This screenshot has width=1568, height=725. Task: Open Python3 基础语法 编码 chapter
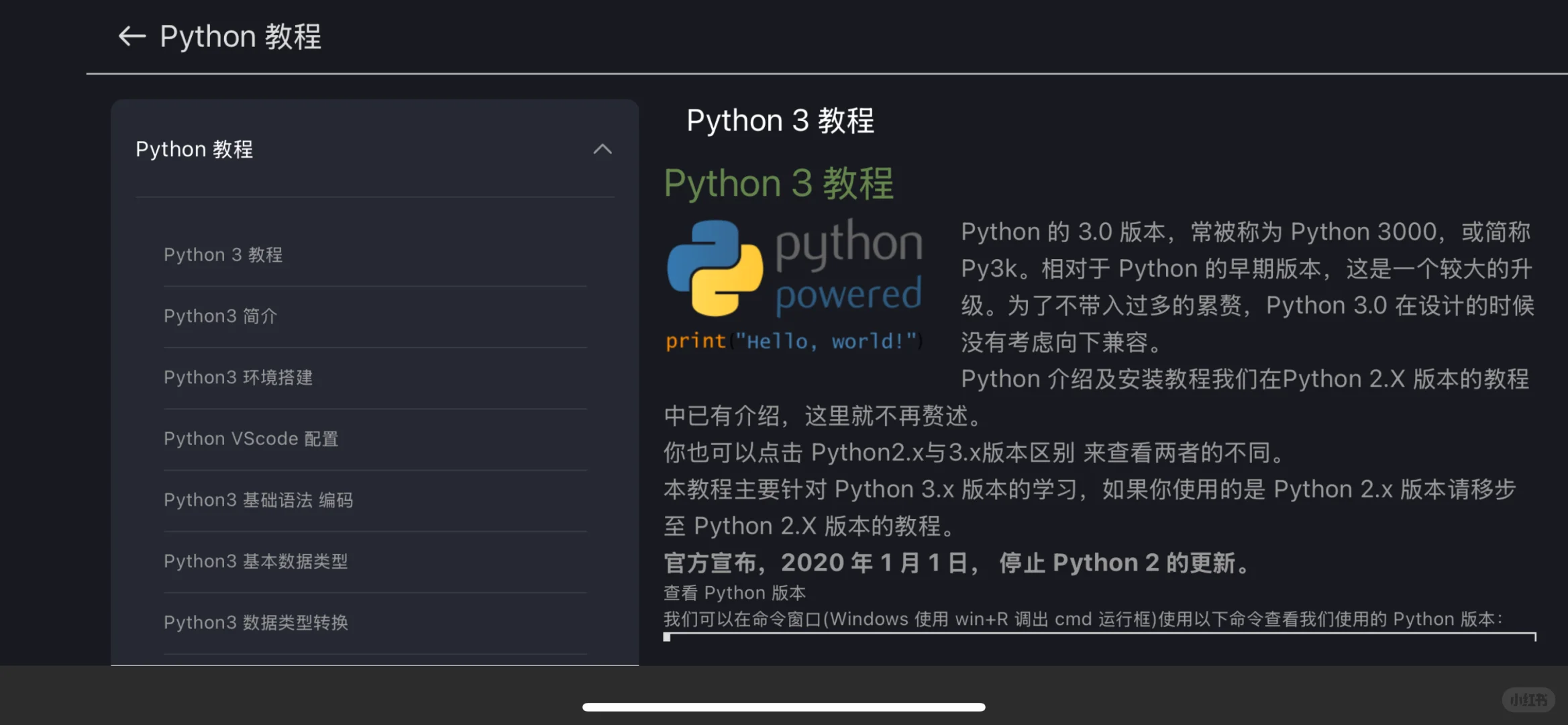(x=259, y=499)
